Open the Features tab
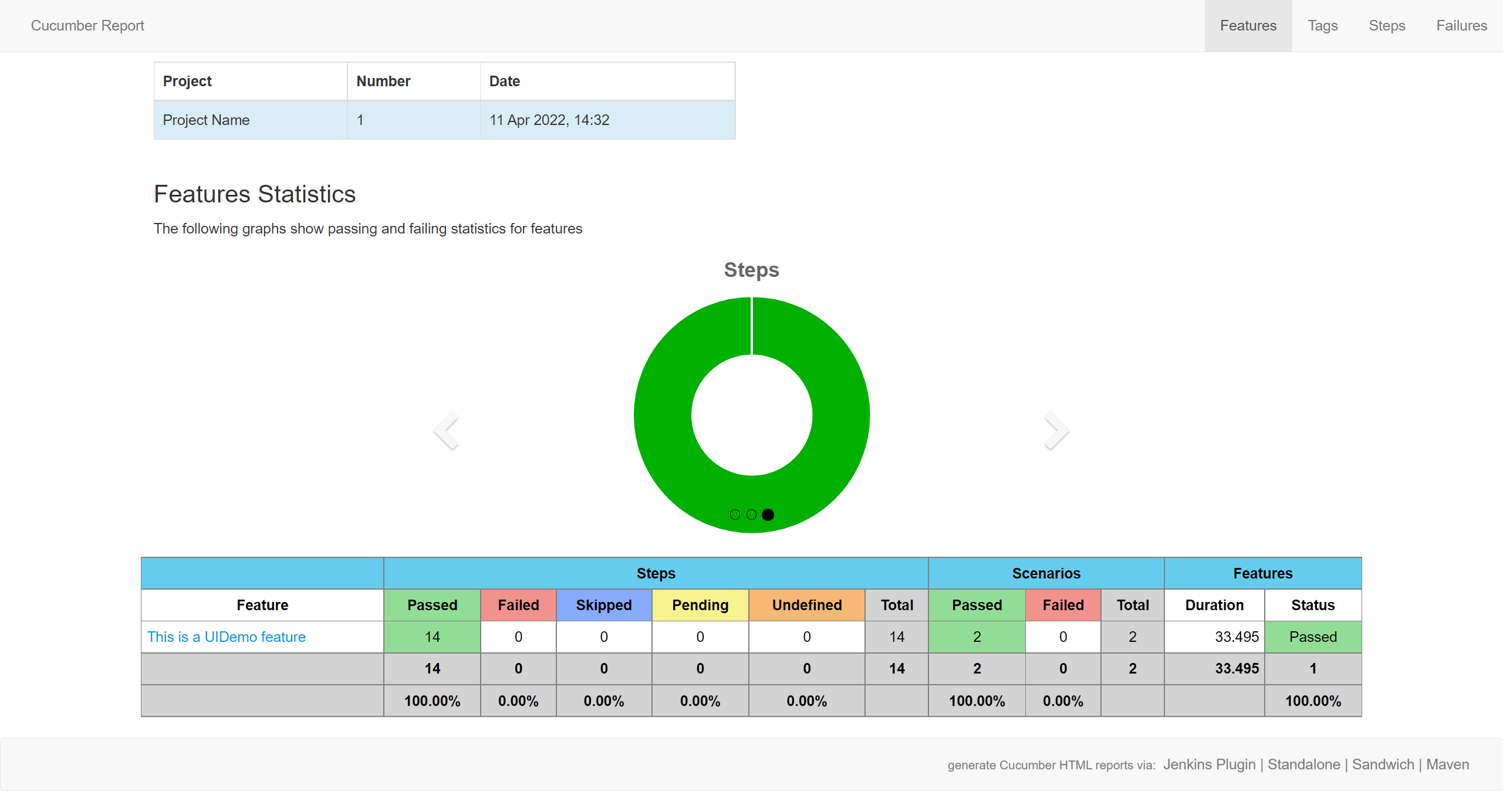The image size is (1503, 812). tap(1248, 26)
